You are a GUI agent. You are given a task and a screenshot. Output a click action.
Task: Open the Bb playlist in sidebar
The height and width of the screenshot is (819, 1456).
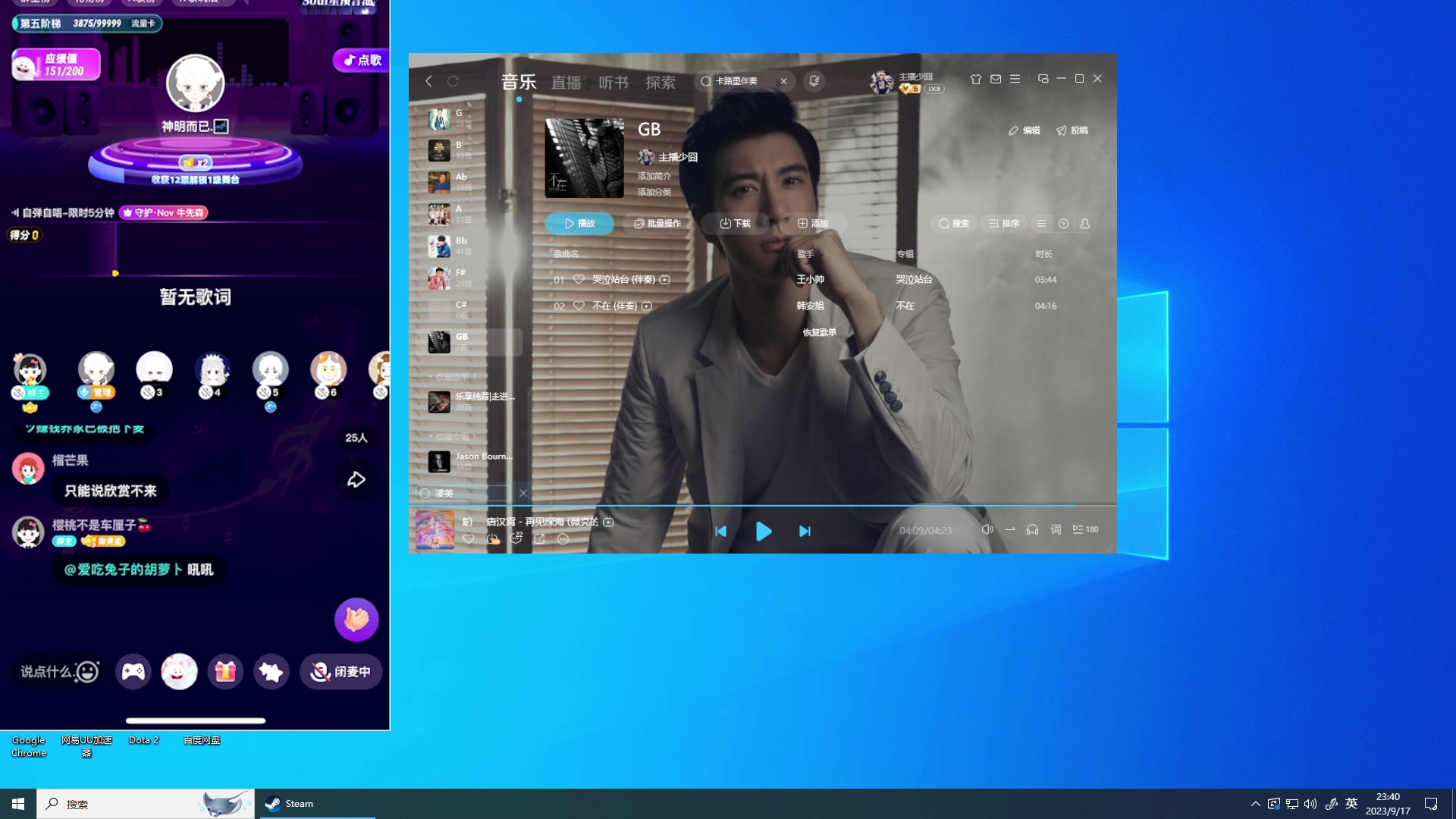(470, 246)
